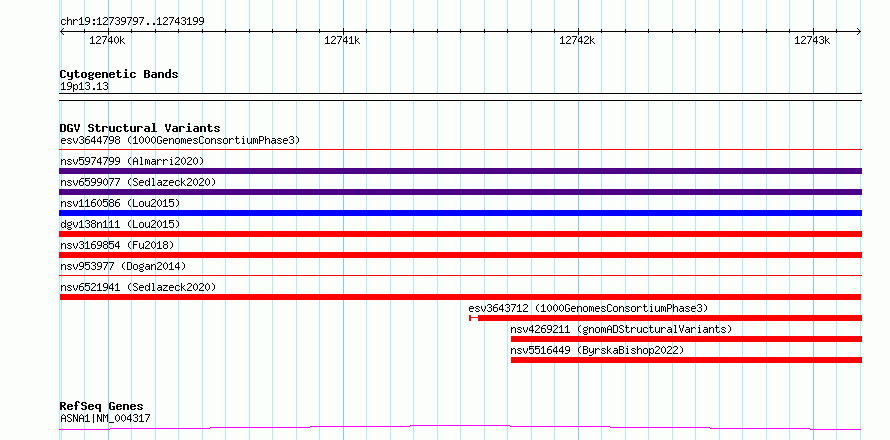Viewport: 890px width, 440px height.
Task: Select the dgv138n111 red variant bar
Action: click(460, 234)
